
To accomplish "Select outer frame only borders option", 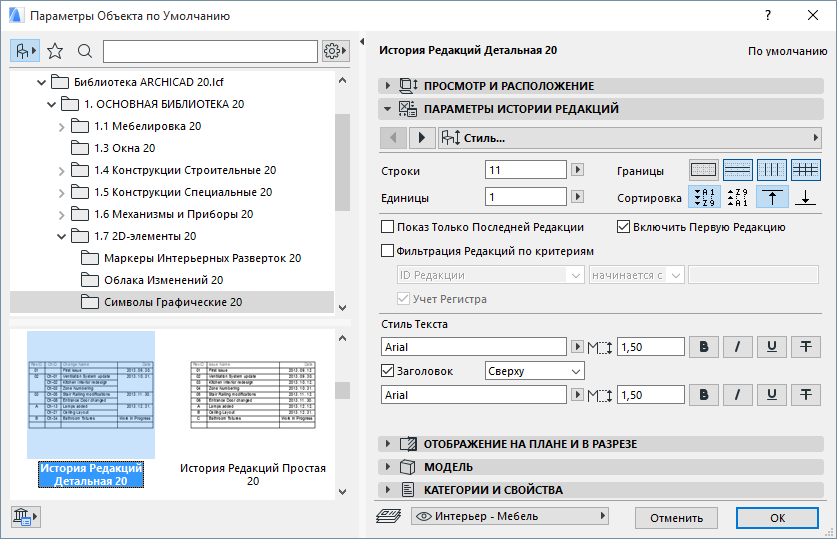I will [x=704, y=170].
